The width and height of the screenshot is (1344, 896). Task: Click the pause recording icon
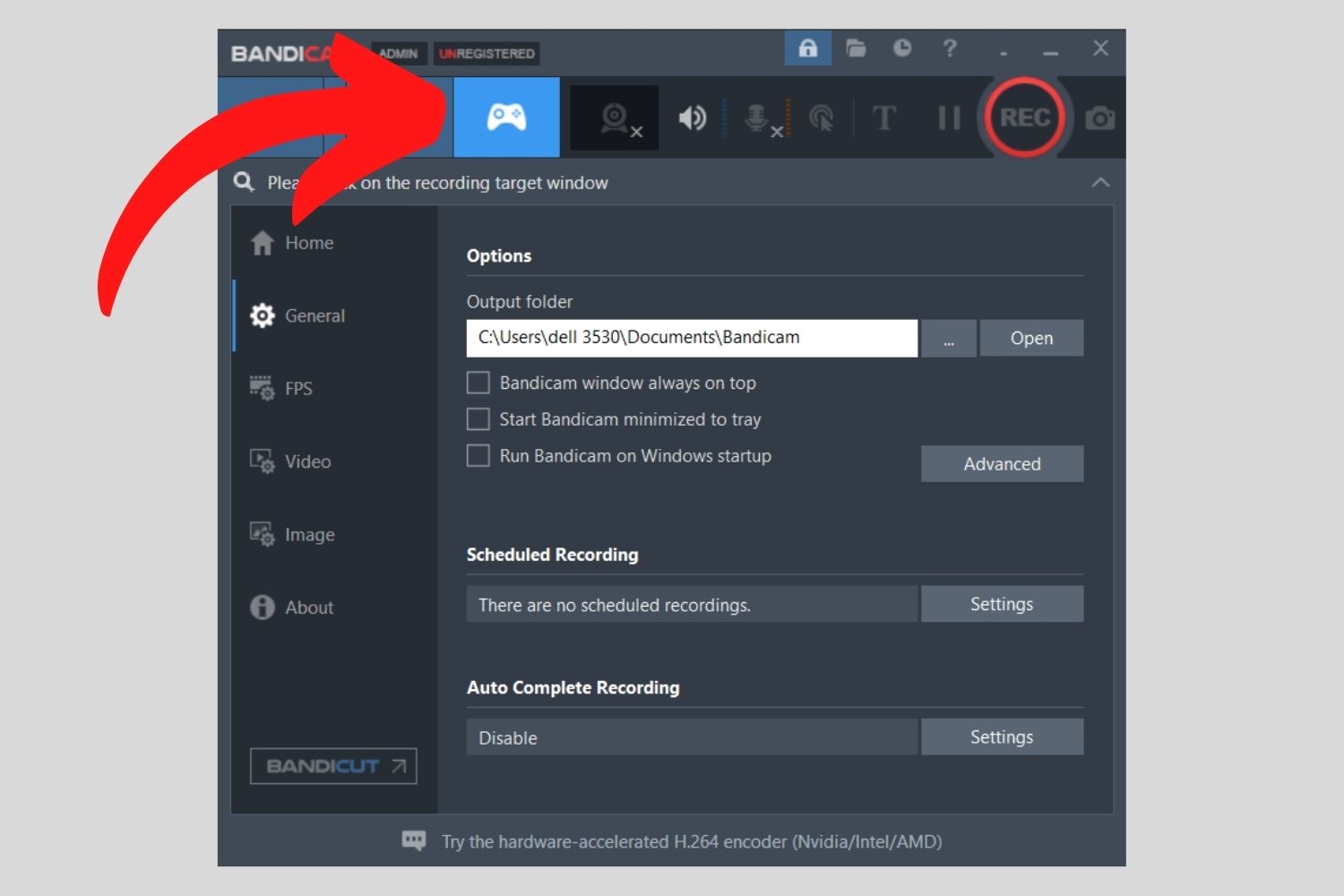coord(949,117)
